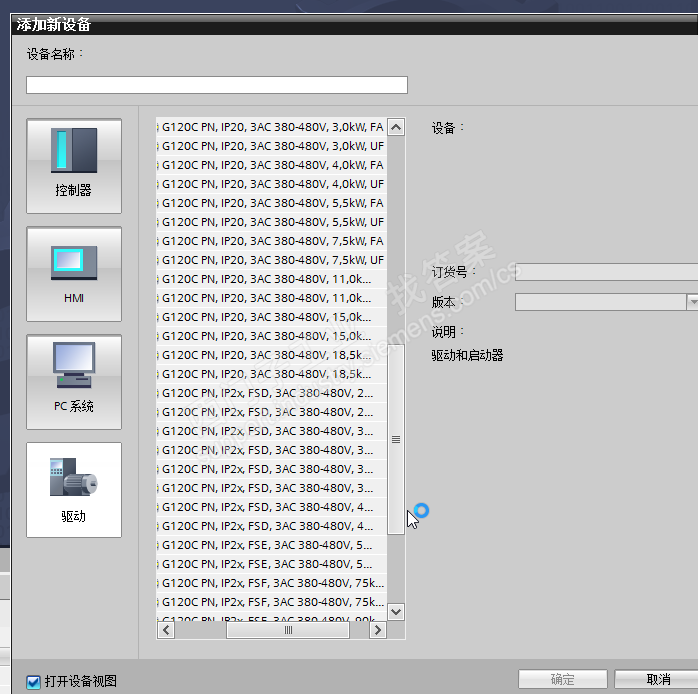The image size is (698, 694).
Task: Click the 订货号 order number field
Action: tap(606, 272)
